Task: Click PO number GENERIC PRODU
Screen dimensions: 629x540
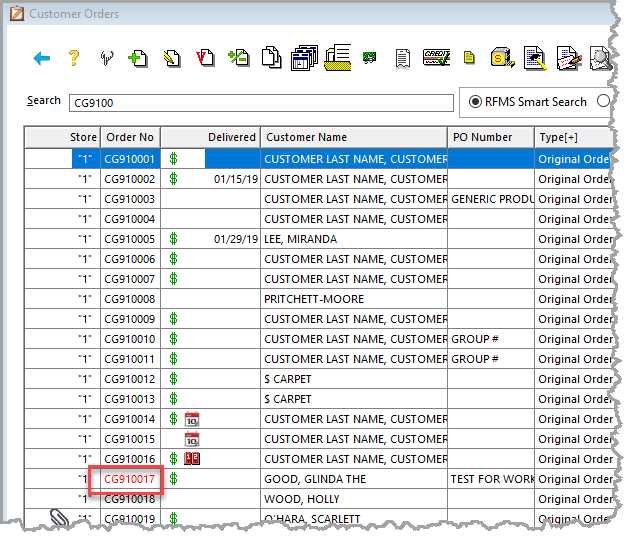Action: (x=492, y=199)
